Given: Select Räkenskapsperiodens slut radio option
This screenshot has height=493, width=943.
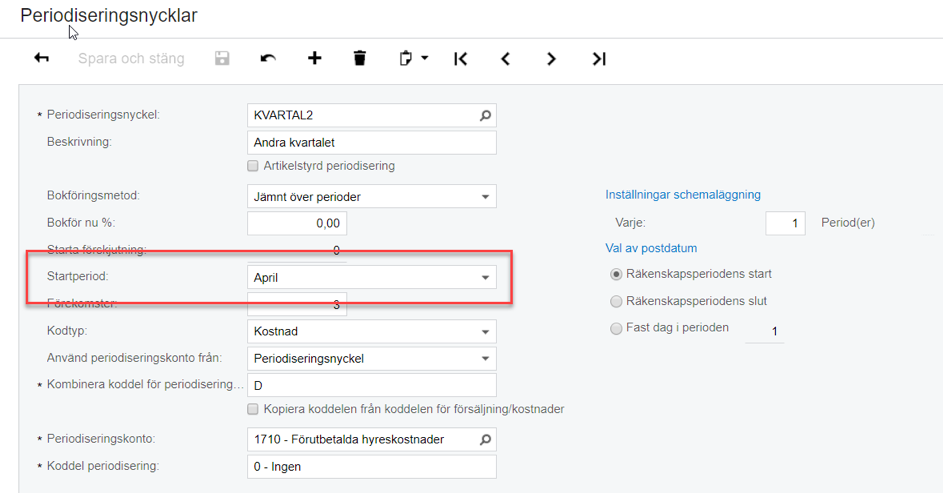Looking at the screenshot, I should pos(616,301).
